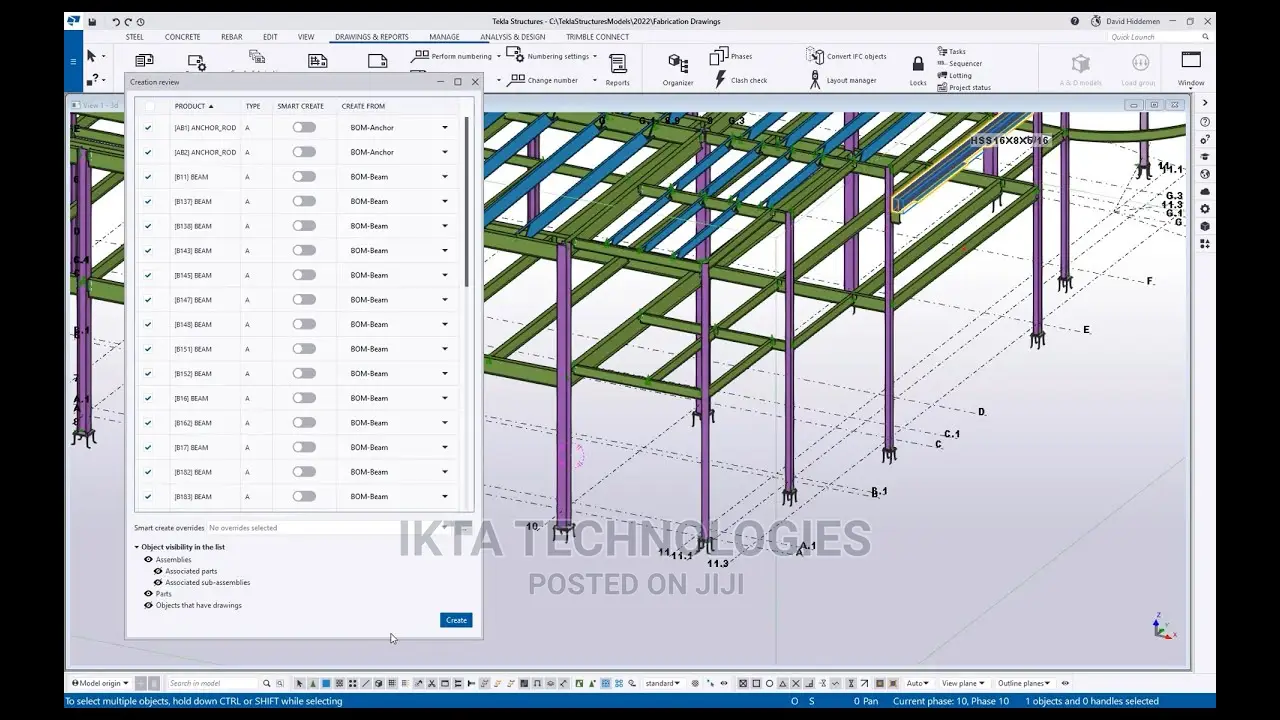Open the Lotting tool

tap(954, 75)
